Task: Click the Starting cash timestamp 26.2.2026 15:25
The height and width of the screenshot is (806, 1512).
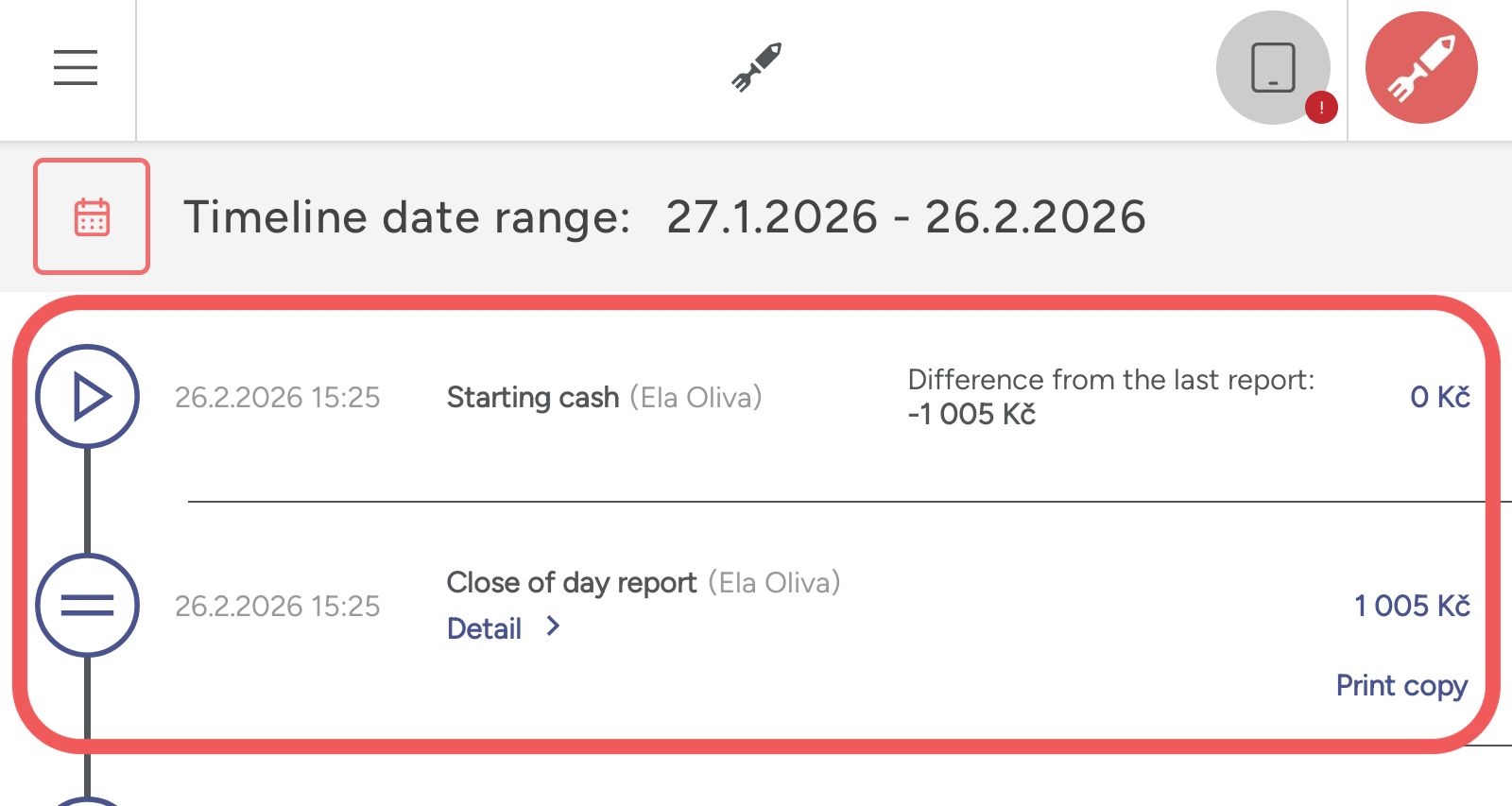Action: click(277, 397)
